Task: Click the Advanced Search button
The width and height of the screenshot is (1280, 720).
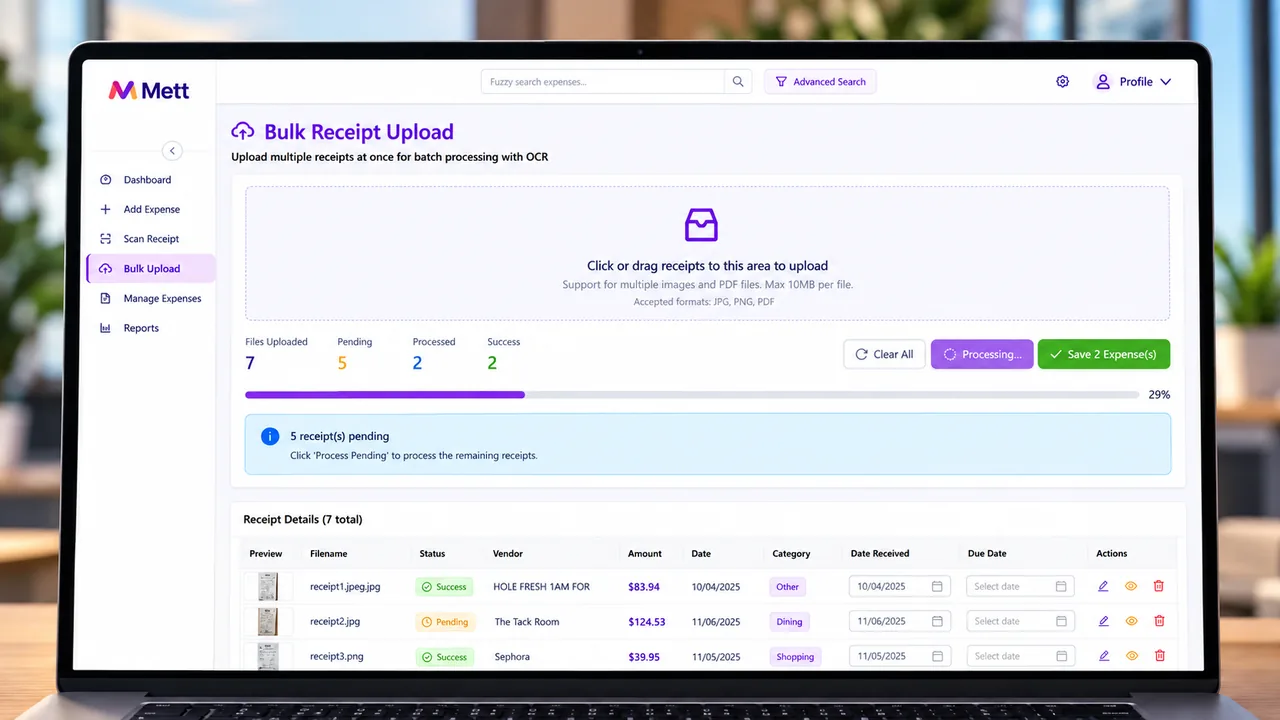Action: click(820, 82)
